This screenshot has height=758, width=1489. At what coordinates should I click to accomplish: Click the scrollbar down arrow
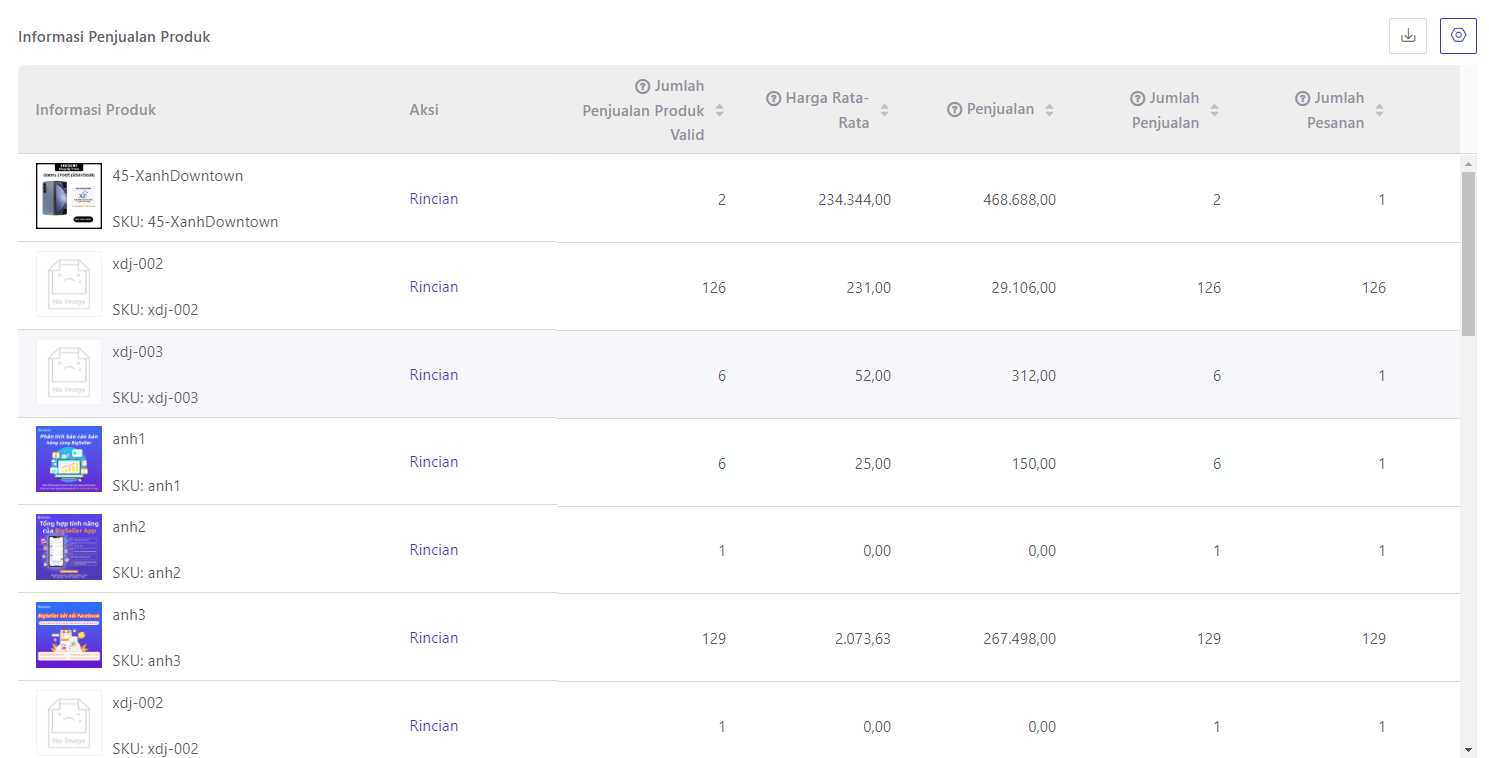[1468, 749]
